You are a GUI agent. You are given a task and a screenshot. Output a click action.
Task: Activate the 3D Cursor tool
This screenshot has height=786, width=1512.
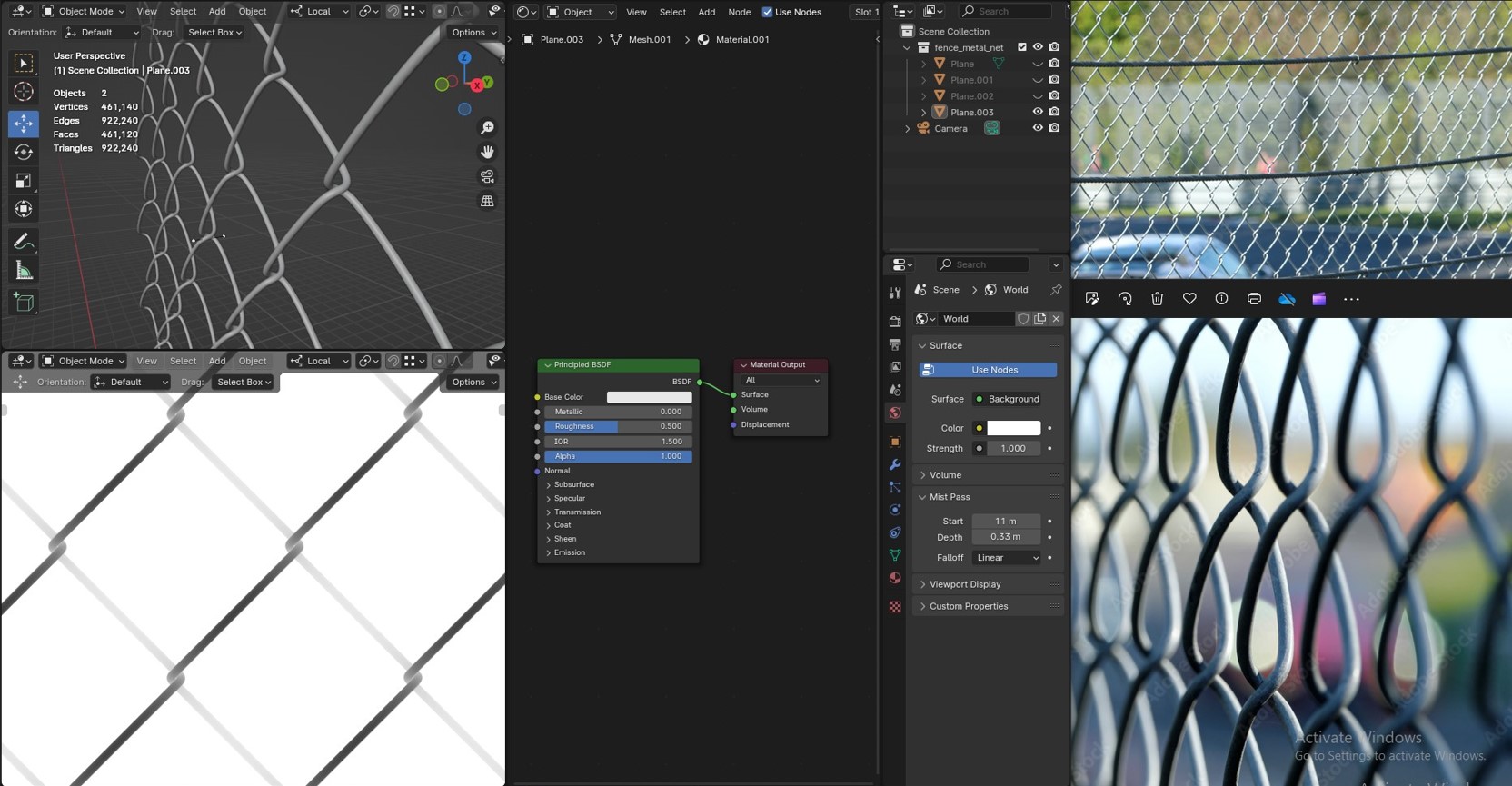coord(24,92)
